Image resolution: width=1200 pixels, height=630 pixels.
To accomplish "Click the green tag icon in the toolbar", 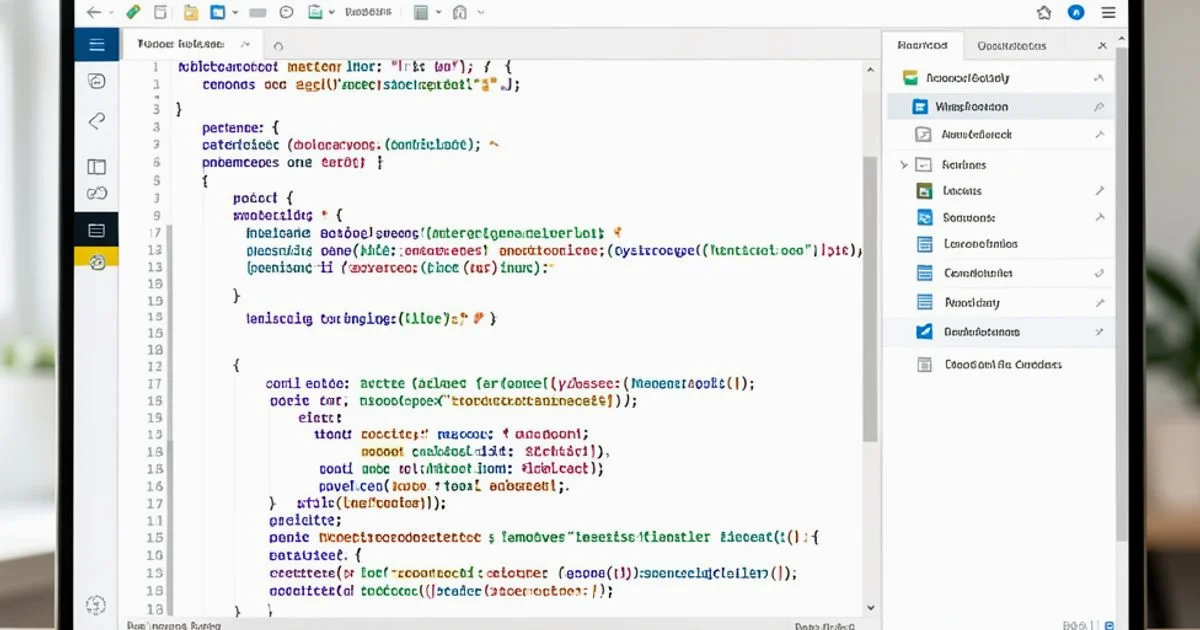I will tap(134, 13).
